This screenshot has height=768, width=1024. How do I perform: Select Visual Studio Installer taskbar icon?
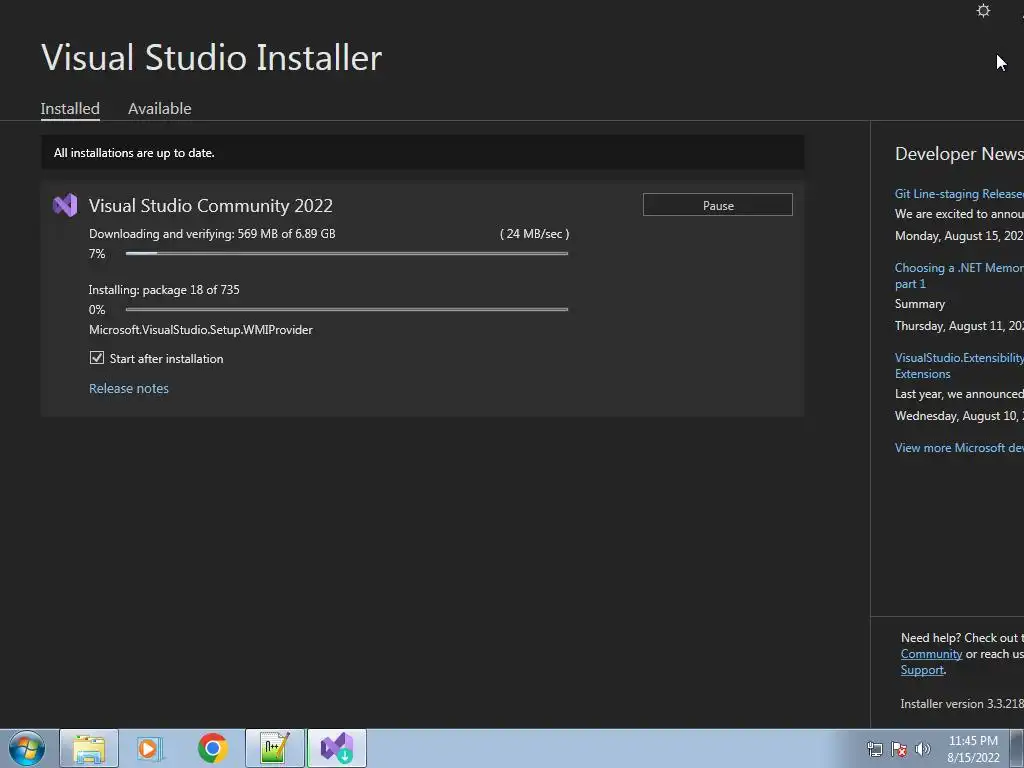pyautogui.click(x=337, y=748)
